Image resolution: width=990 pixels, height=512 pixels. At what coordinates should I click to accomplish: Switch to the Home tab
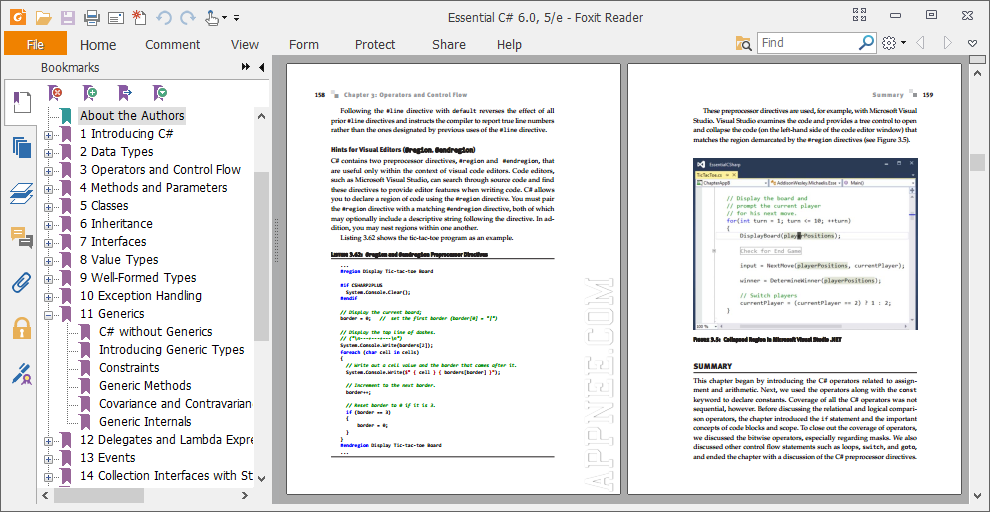tap(98, 45)
